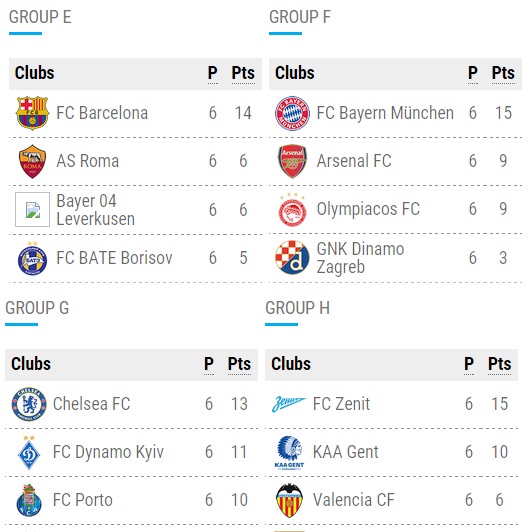Click the Valencia CF crest
This screenshot has width=530, height=532.
click(289, 500)
